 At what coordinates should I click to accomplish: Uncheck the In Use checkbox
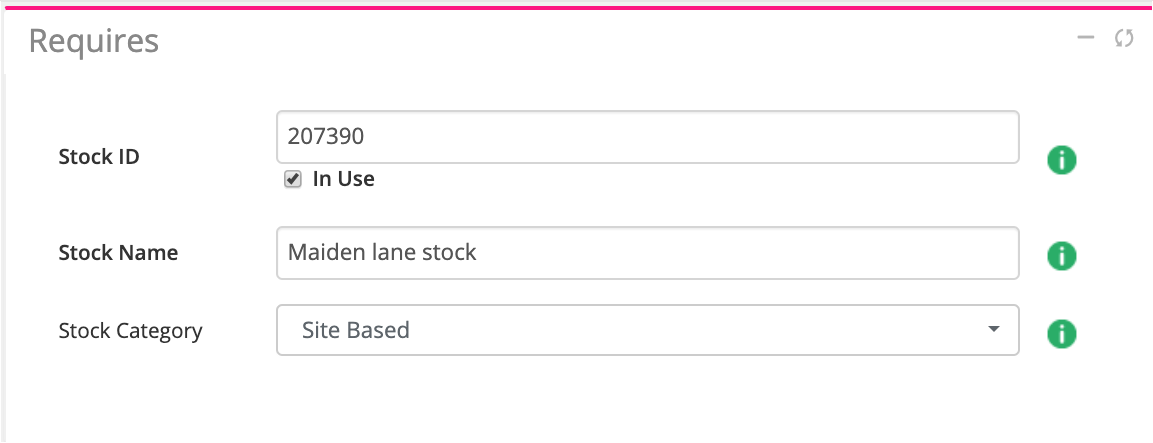(293, 180)
